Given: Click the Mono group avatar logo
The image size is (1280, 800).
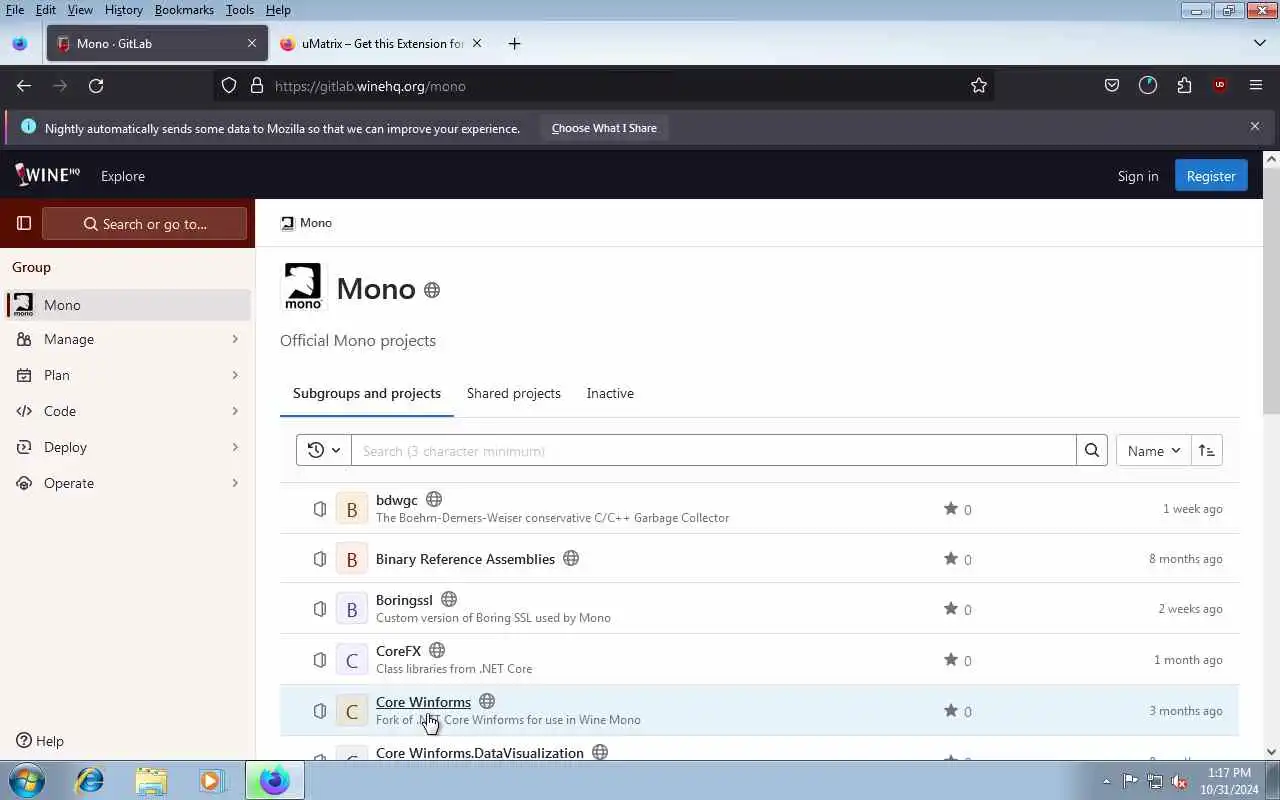Looking at the screenshot, I should click(303, 287).
